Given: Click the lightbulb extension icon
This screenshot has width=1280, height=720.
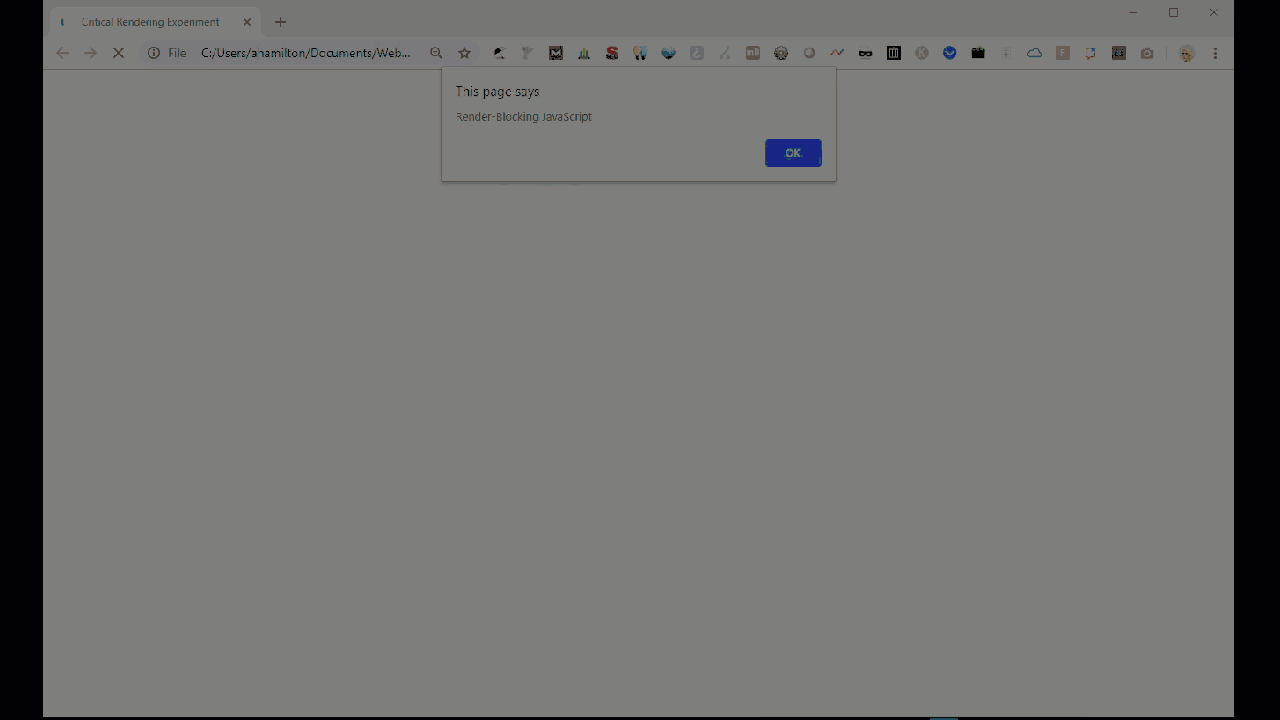Looking at the screenshot, I should click(640, 52).
